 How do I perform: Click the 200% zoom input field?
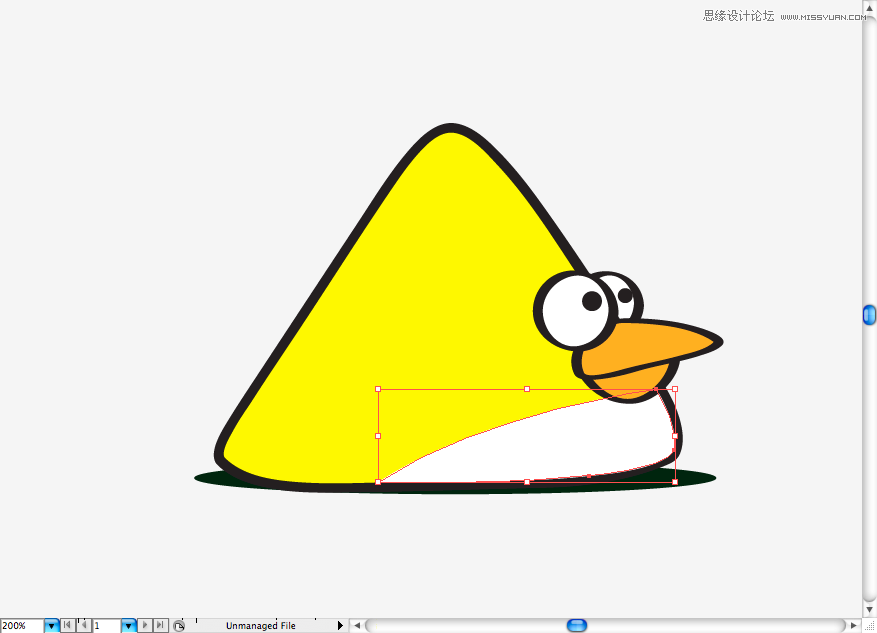22,626
